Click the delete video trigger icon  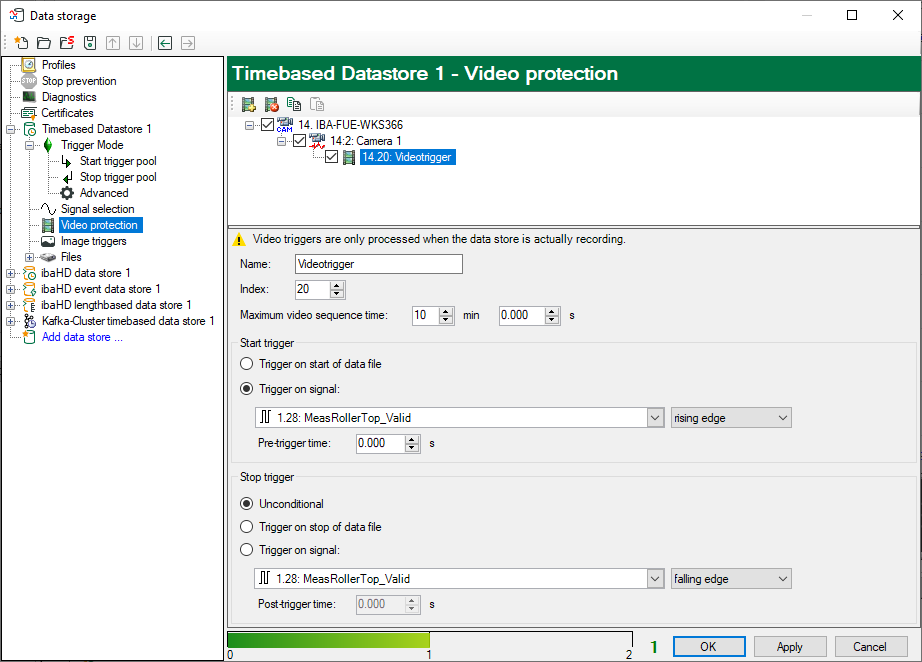[x=271, y=104]
